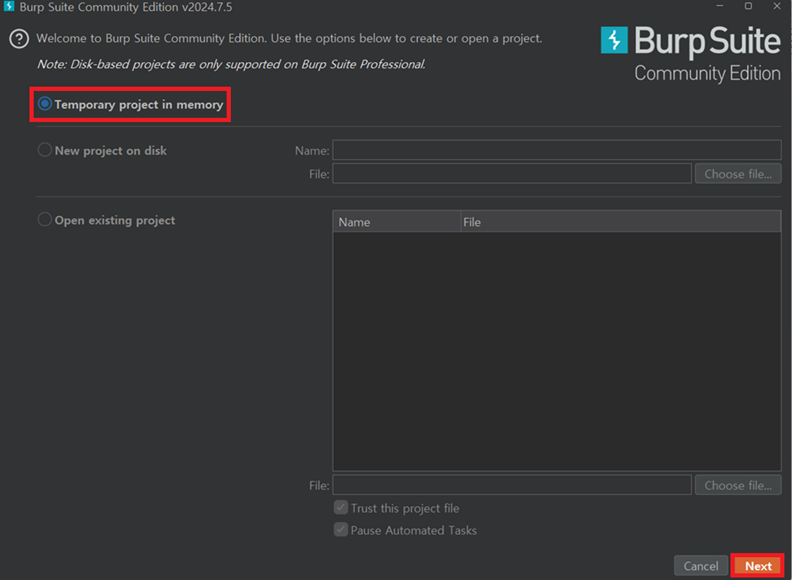Viewport: 792px width, 580px height.
Task: Click the Name column header
Action: (x=397, y=222)
